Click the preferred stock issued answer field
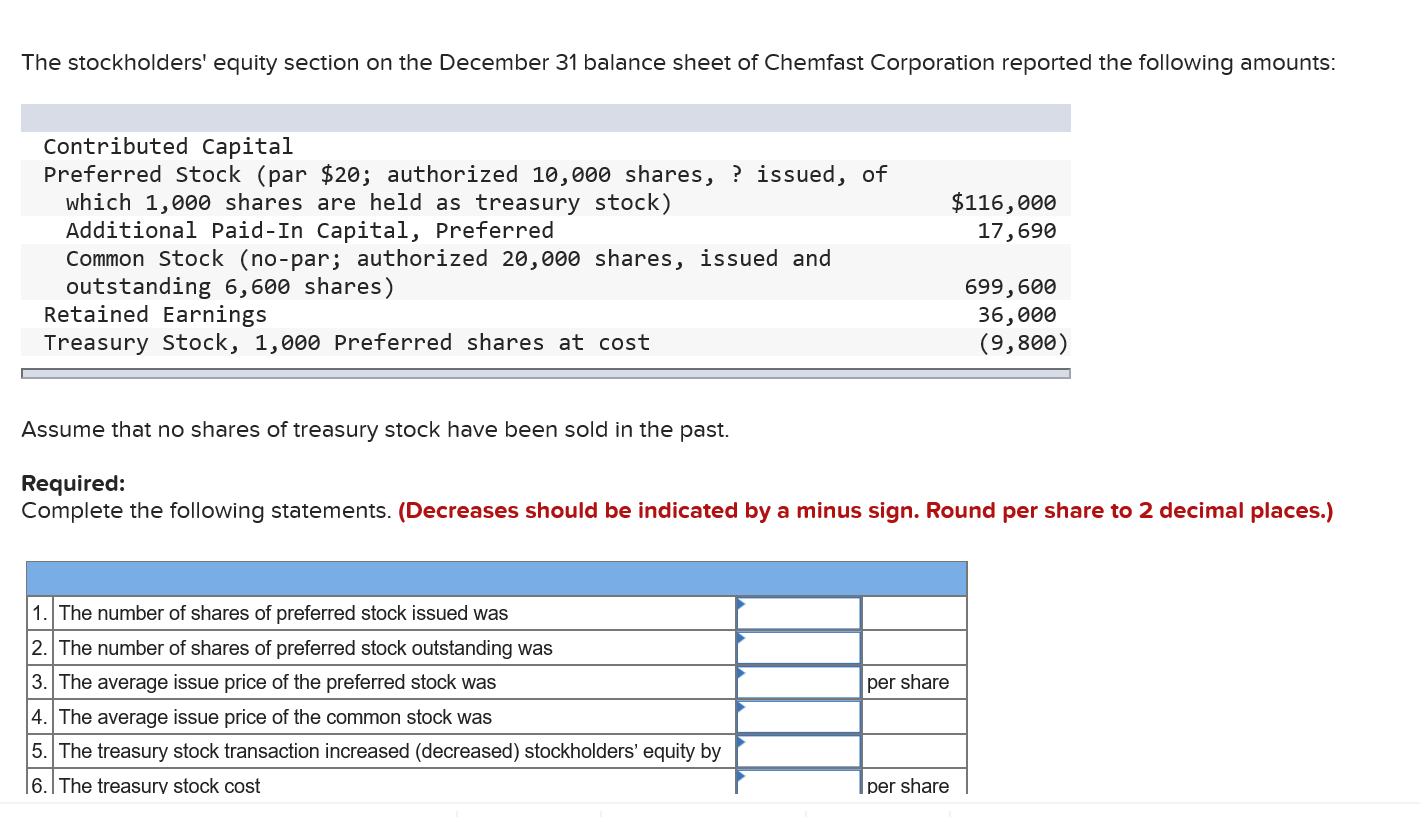1420x817 pixels. point(799,613)
